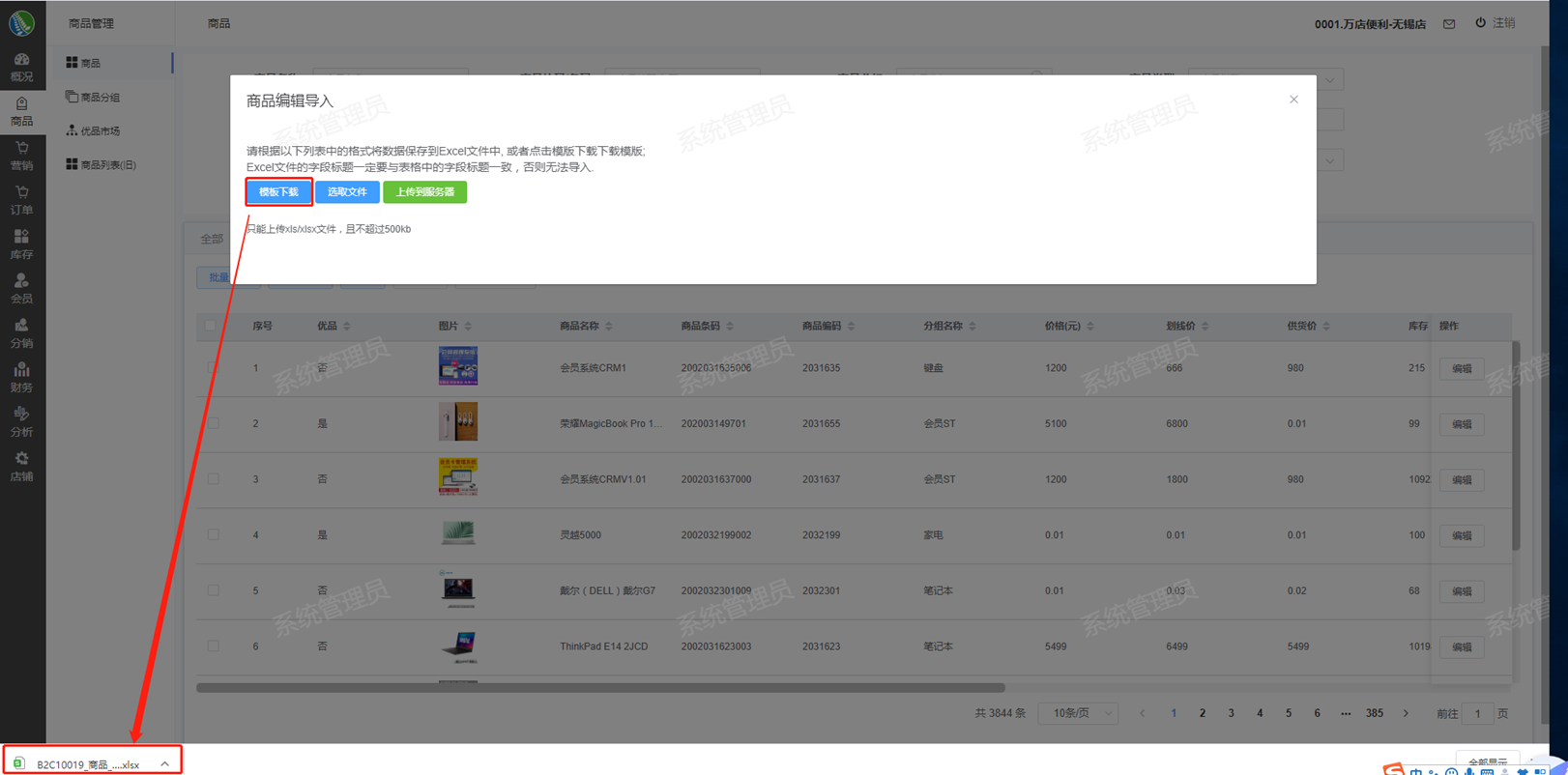Click the ThinkPad E14 2JCD product thumbnail

[458, 646]
